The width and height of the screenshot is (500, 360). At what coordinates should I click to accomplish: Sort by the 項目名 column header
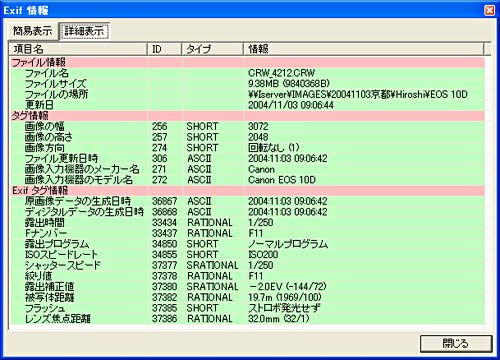click(78, 49)
